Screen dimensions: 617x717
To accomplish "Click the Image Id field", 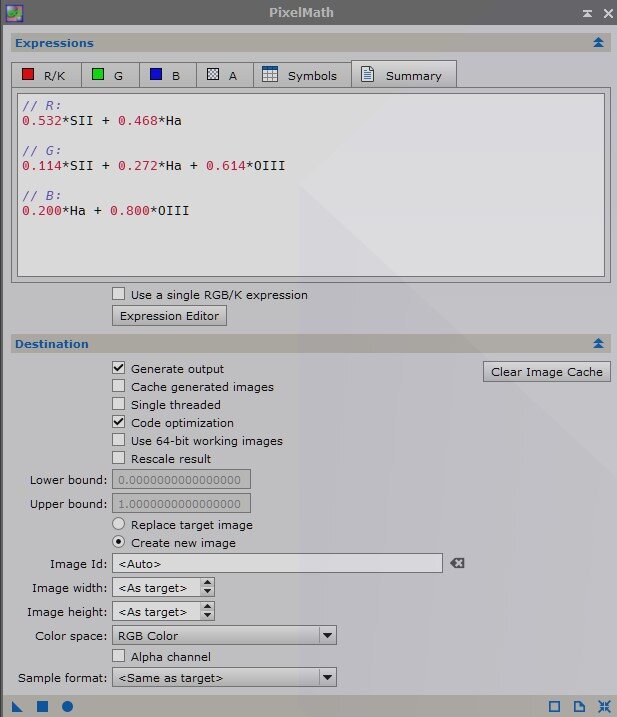I will tap(277, 563).
